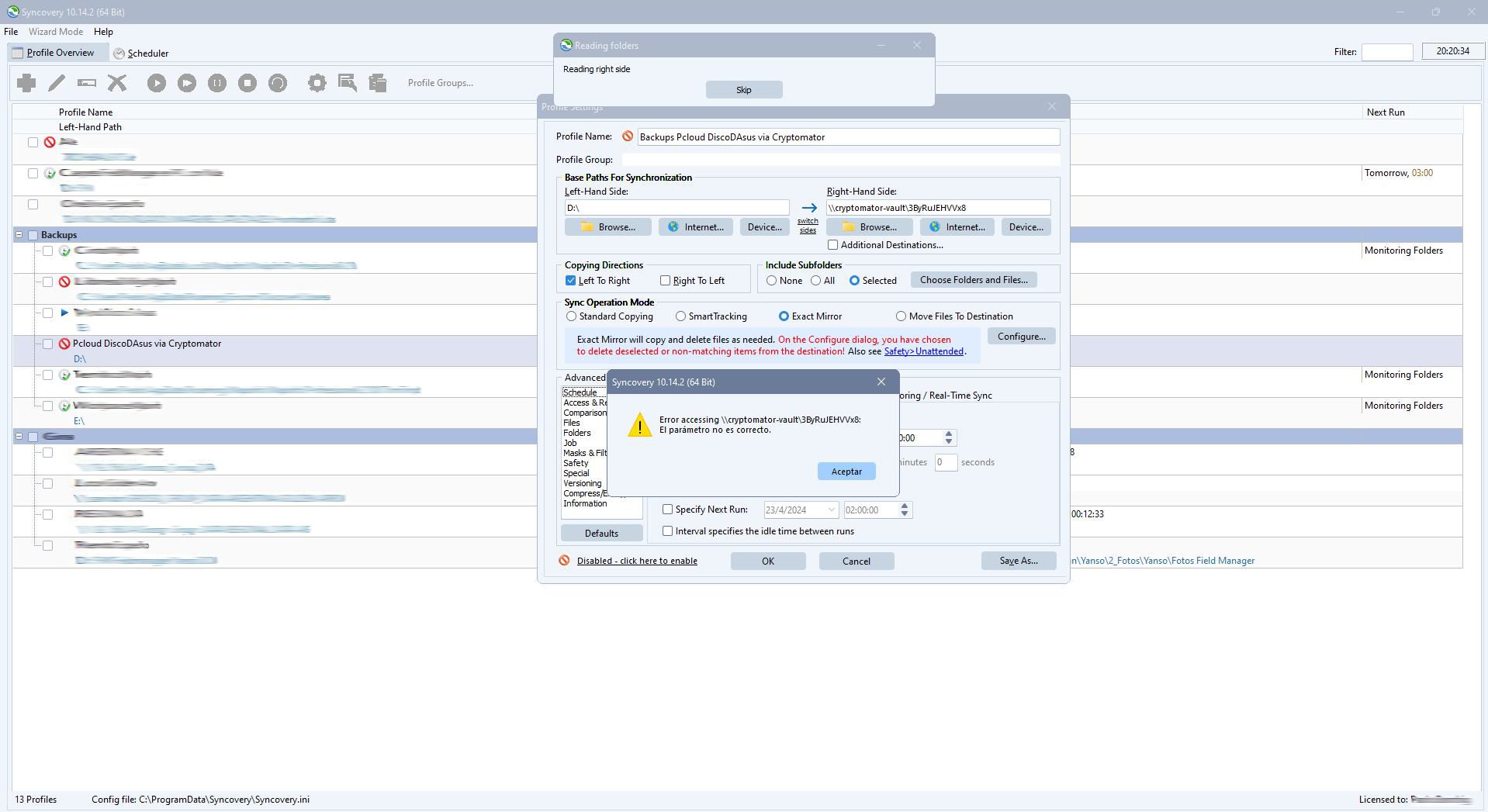The height and width of the screenshot is (812, 1488).
Task: Click the Safety>Unattended link
Action: tap(923, 351)
